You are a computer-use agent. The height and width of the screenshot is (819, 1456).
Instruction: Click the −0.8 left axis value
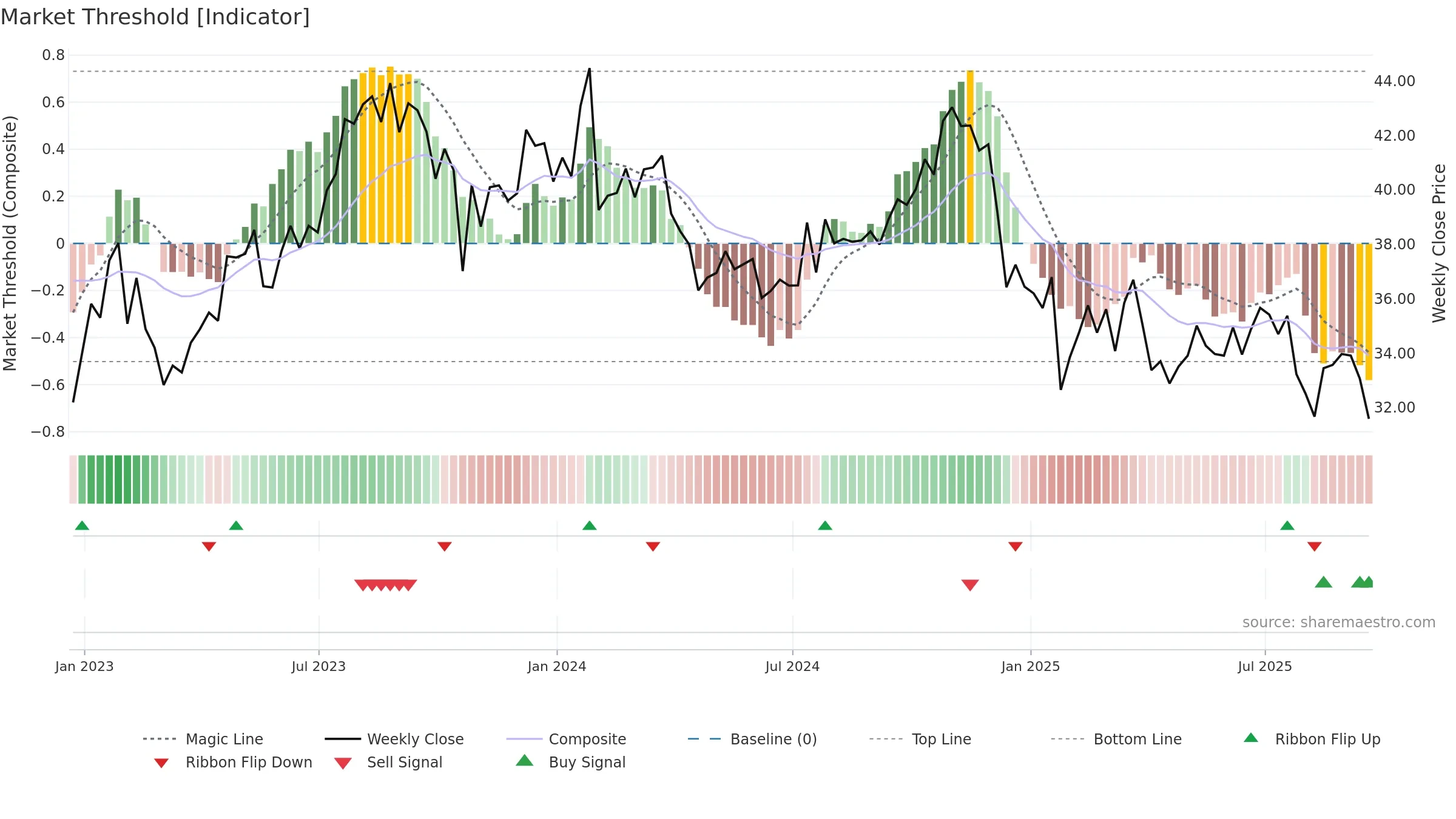(x=48, y=432)
